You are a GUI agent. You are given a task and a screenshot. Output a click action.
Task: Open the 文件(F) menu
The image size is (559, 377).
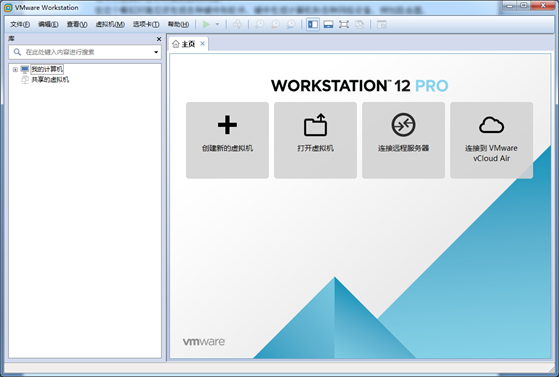coord(20,24)
